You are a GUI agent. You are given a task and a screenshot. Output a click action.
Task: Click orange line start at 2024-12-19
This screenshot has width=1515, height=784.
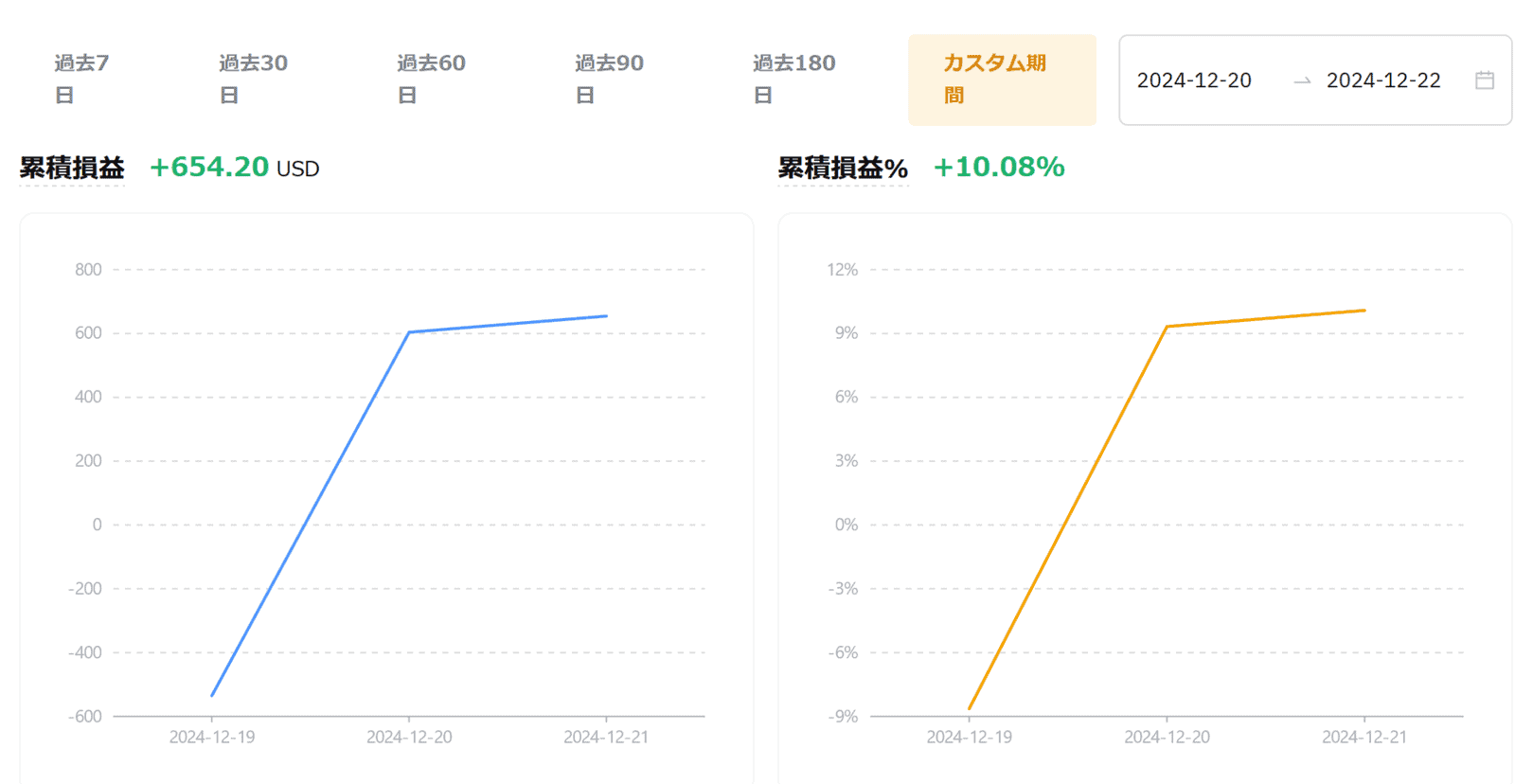(970, 708)
